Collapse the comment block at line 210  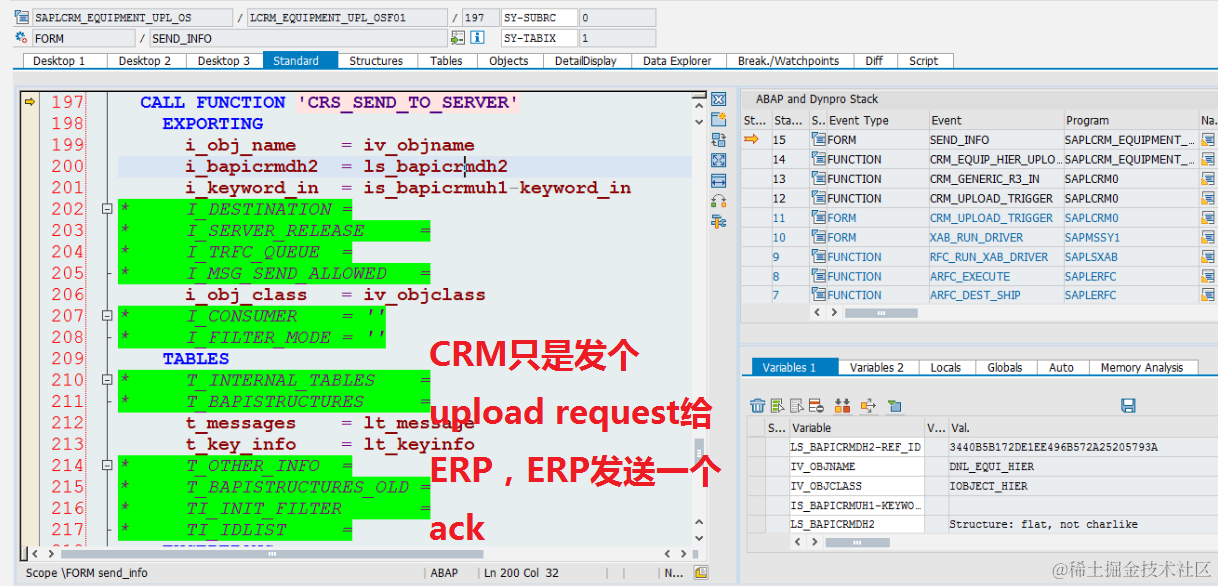pyautogui.click(x=106, y=380)
